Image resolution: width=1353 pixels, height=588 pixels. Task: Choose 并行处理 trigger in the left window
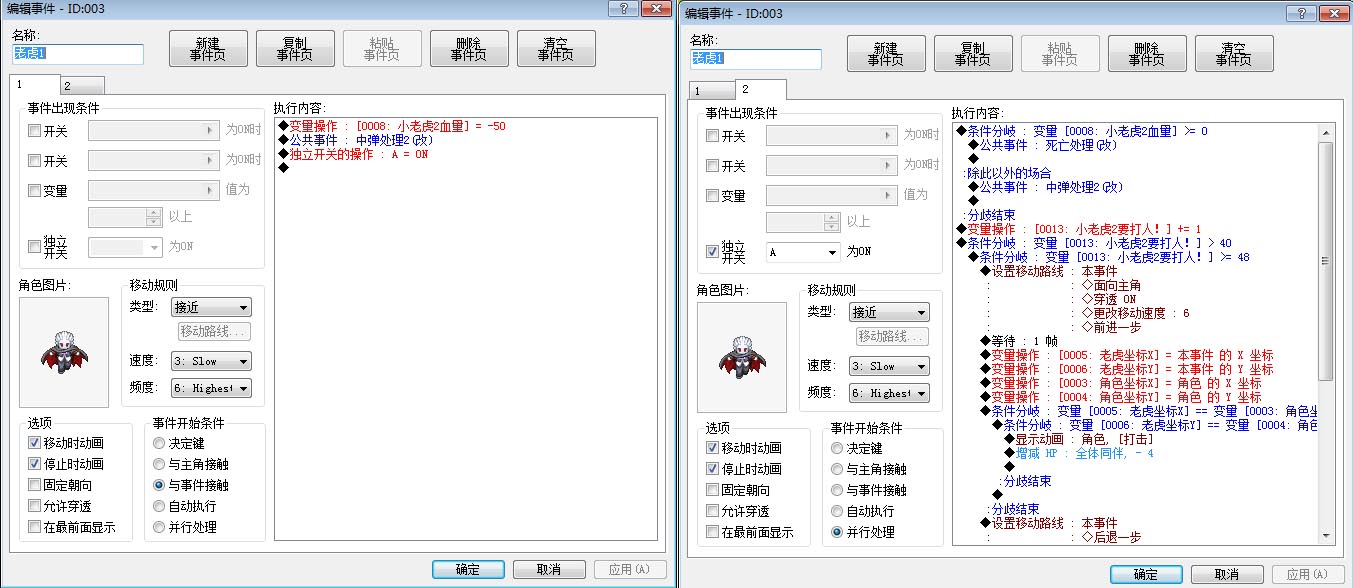pyautogui.click(x=159, y=527)
